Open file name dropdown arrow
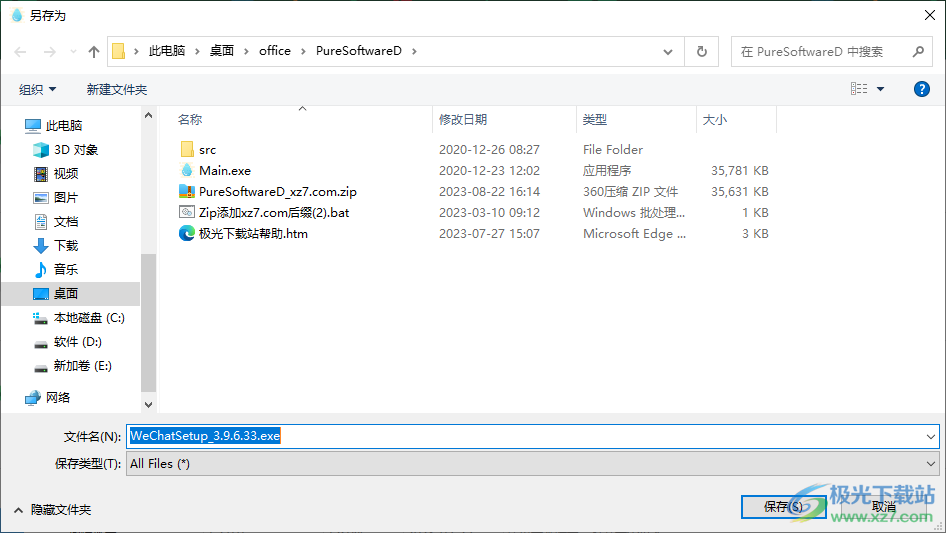The height and width of the screenshot is (533, 946). [931, 436]
